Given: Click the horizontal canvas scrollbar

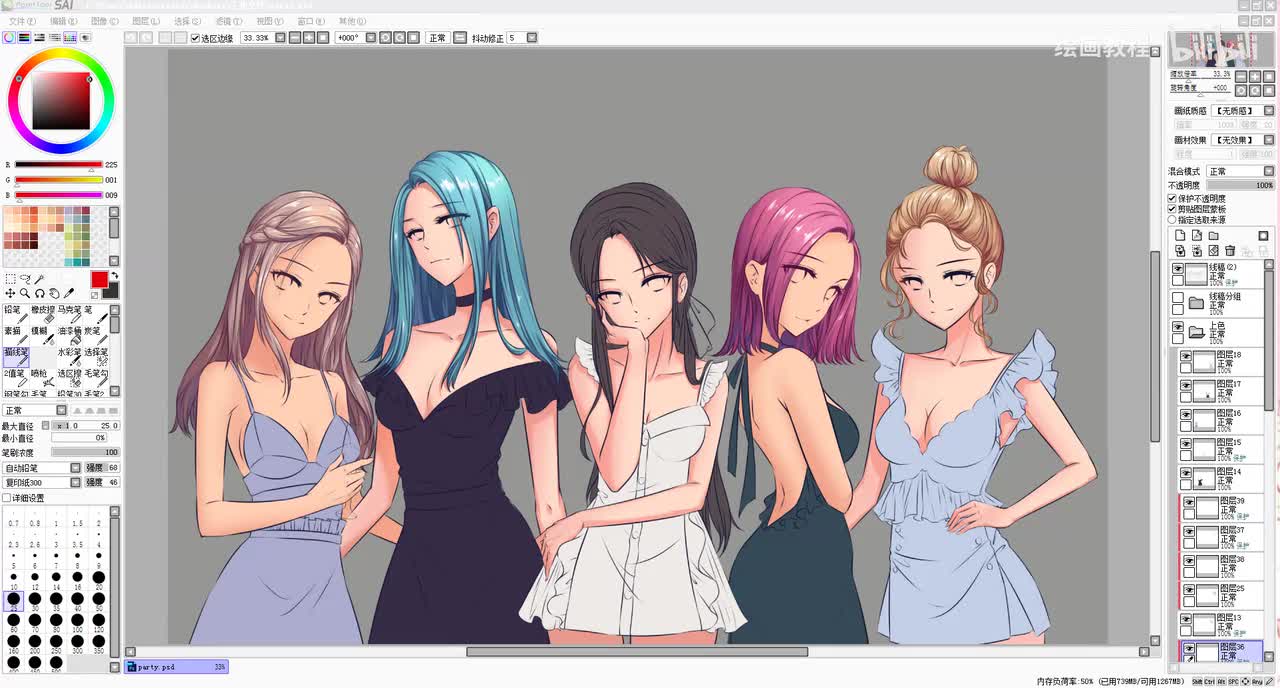Looking at the screenshot, I should click(x=637, y=652).
